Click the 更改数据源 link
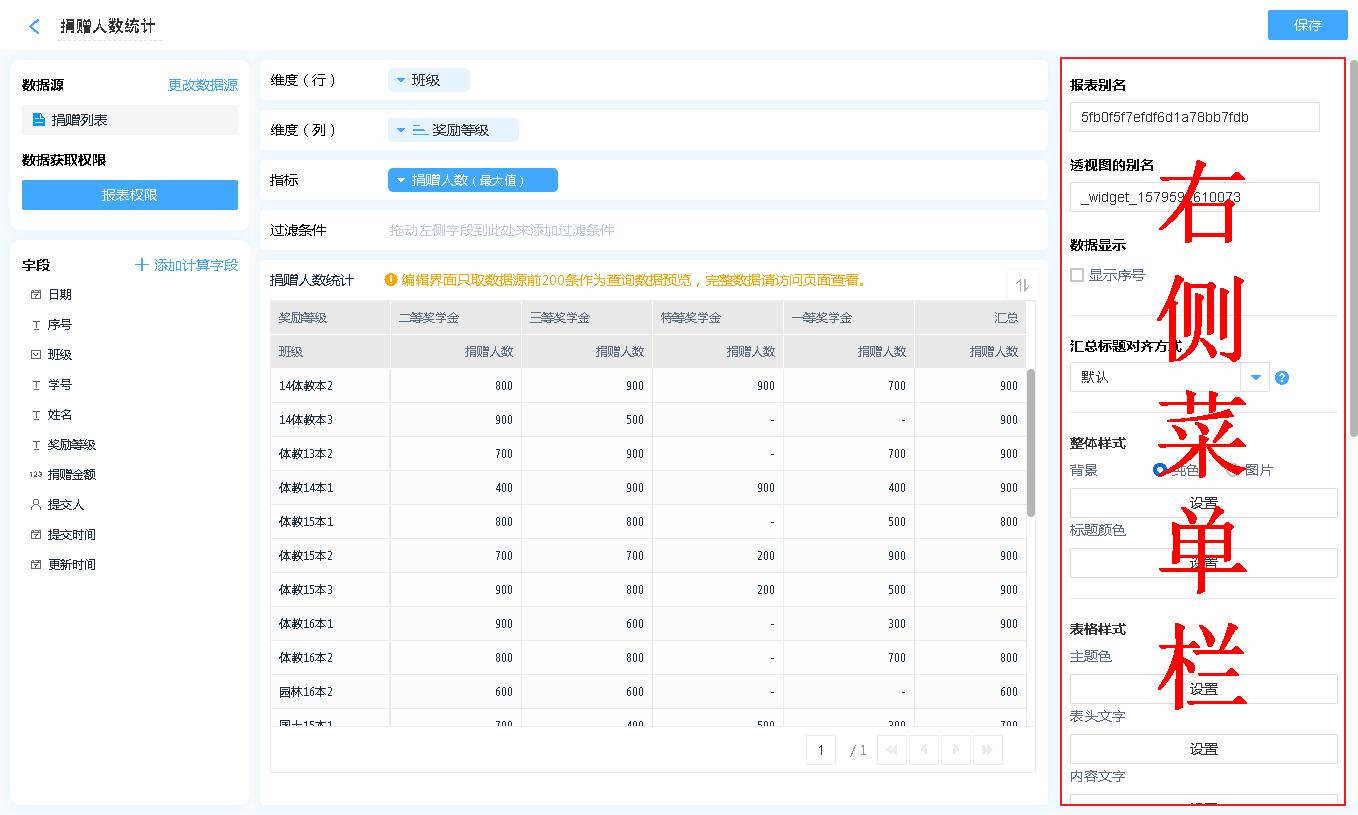Viewport: 1358px width, 815px height. tap(203, 86)
